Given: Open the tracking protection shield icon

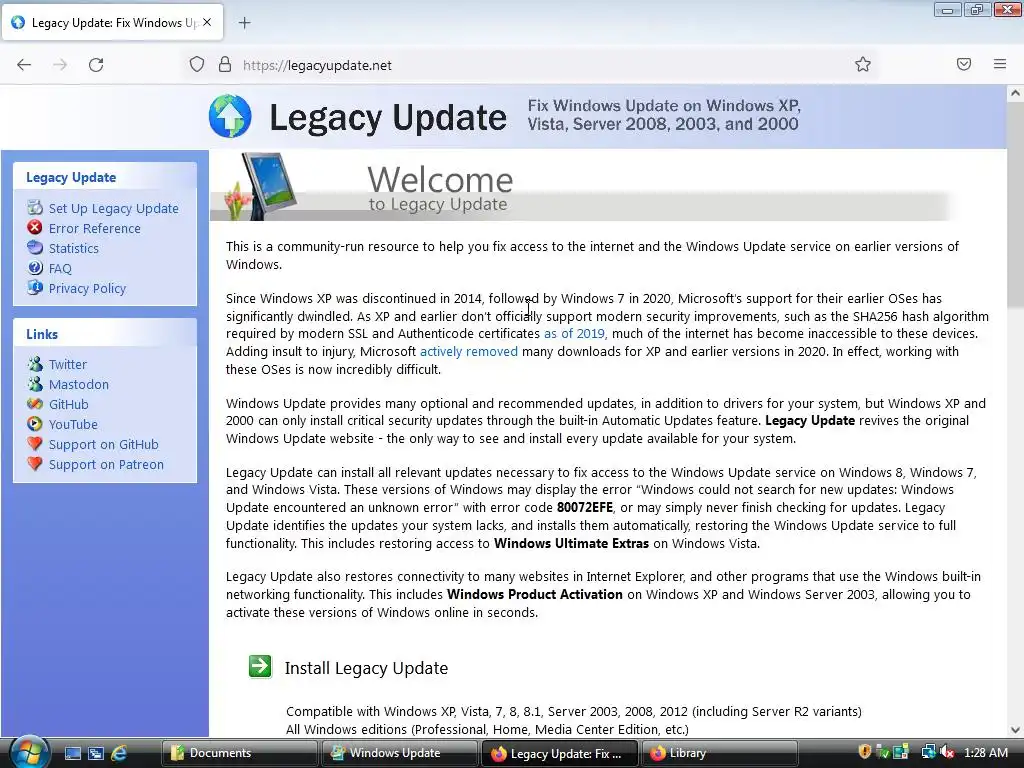Looking at the screenshot, I should point(197,65).
